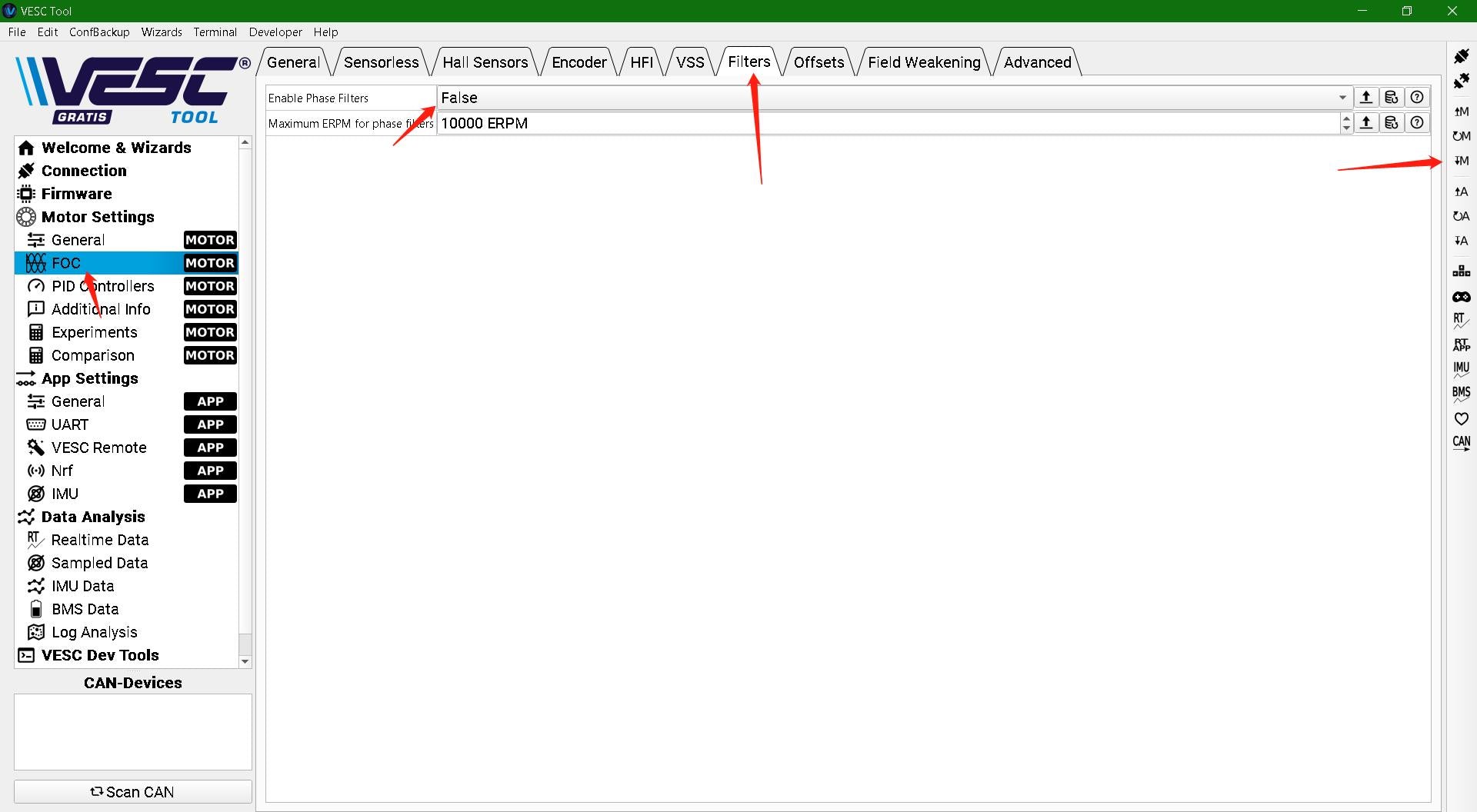Open the Hall Sensors tab
The width and height of the screenshot is (1477, 812).
[x=485, y=62]
